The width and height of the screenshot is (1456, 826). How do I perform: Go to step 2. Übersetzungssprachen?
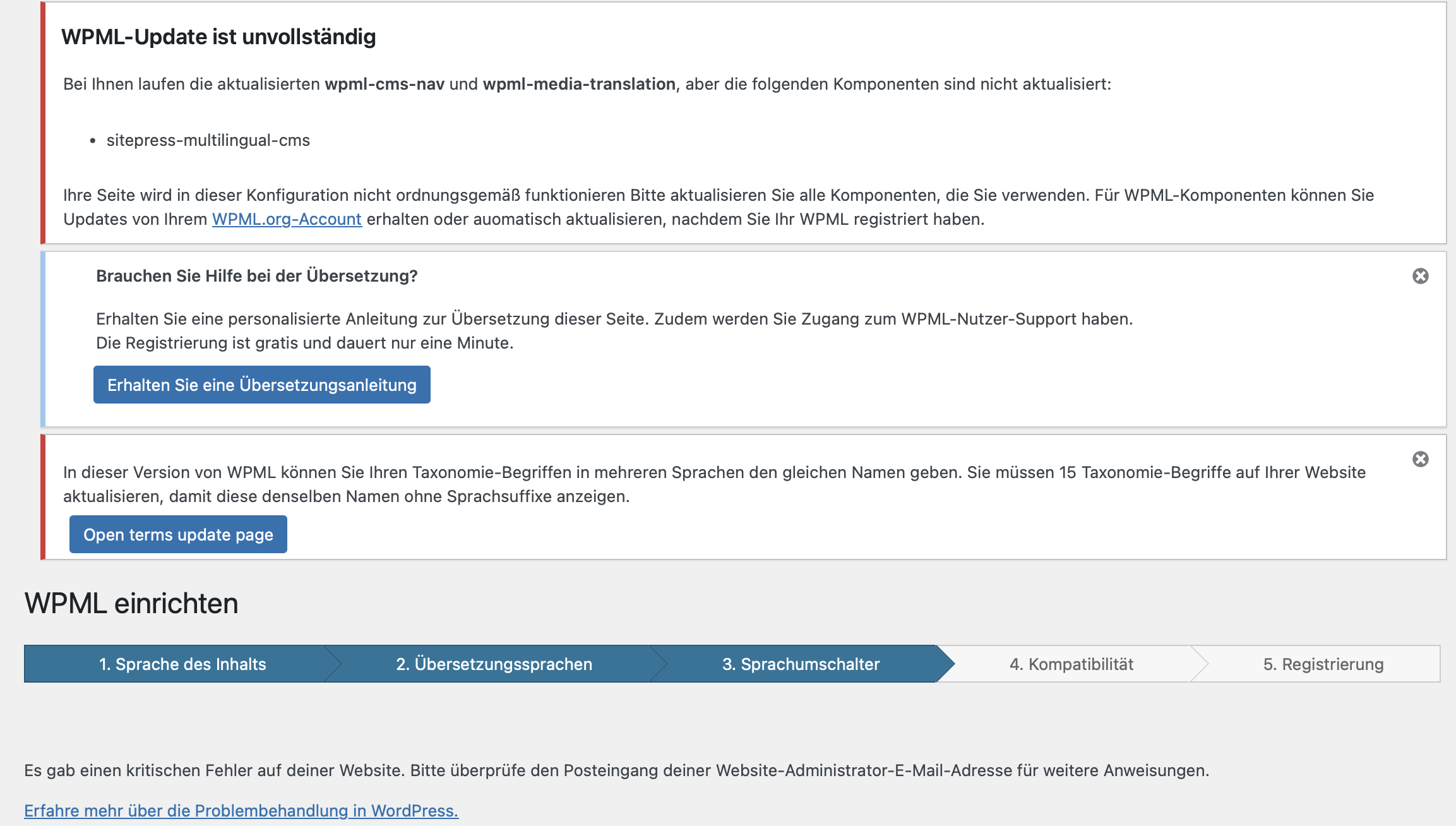pos(494,664)
